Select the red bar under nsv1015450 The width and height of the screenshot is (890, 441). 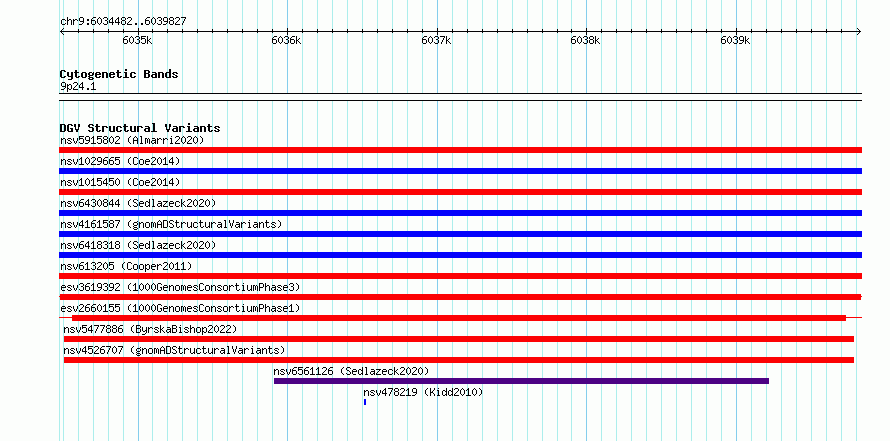pos(460,192)
